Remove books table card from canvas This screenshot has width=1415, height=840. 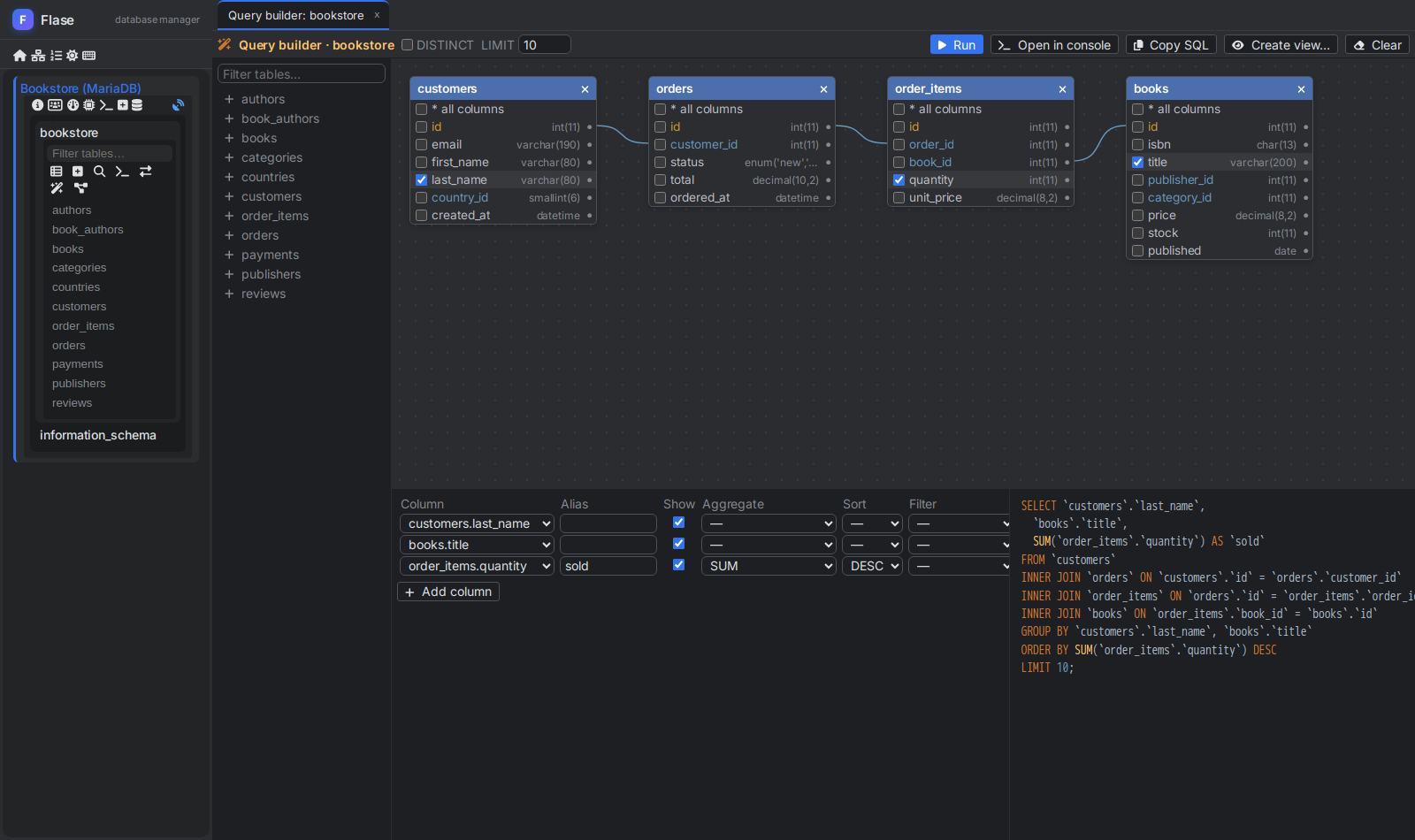pos(1301,89)
